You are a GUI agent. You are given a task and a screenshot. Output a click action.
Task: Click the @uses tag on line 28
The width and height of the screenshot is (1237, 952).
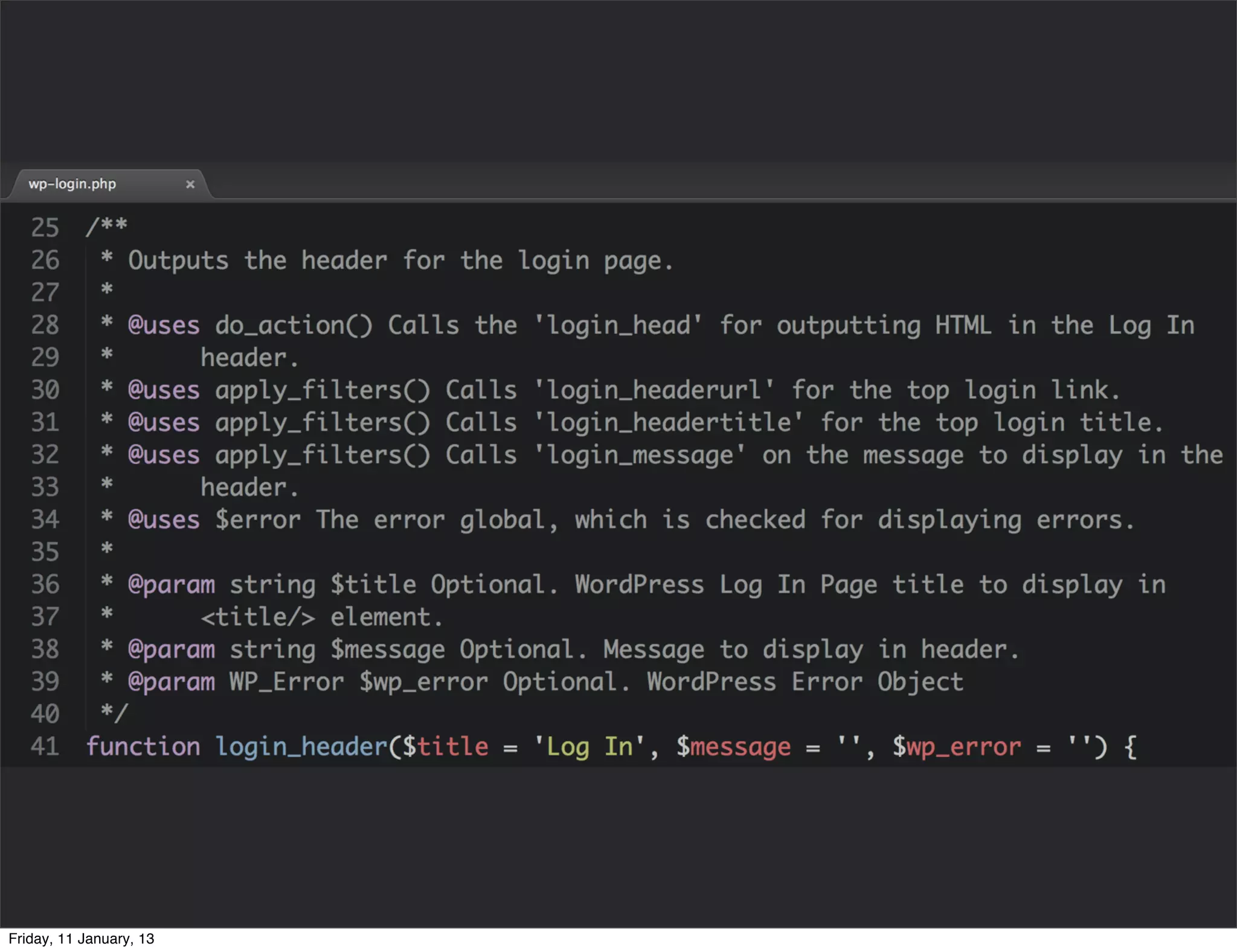164,326
